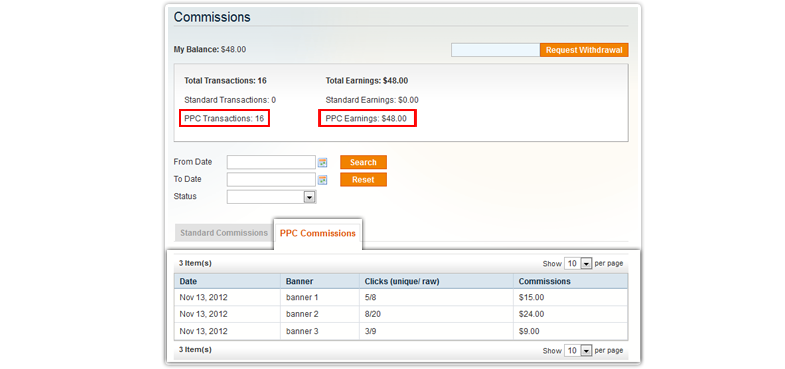Open the From Date calendar picker icon
The width and height of the screenshot is (785, 369).
(x=323, y=162)
